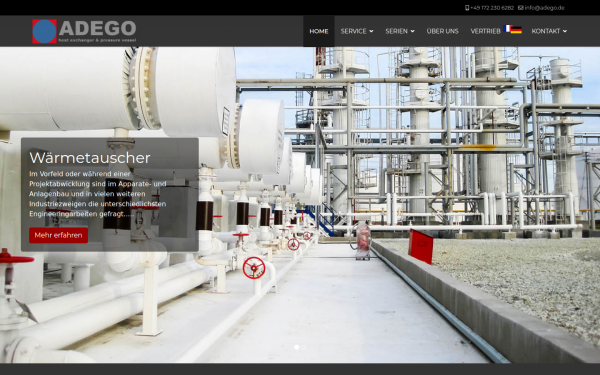Screen dimensions: 600x375
Task: Open the SERVICE menu item
Action: (x=353, y=31)
